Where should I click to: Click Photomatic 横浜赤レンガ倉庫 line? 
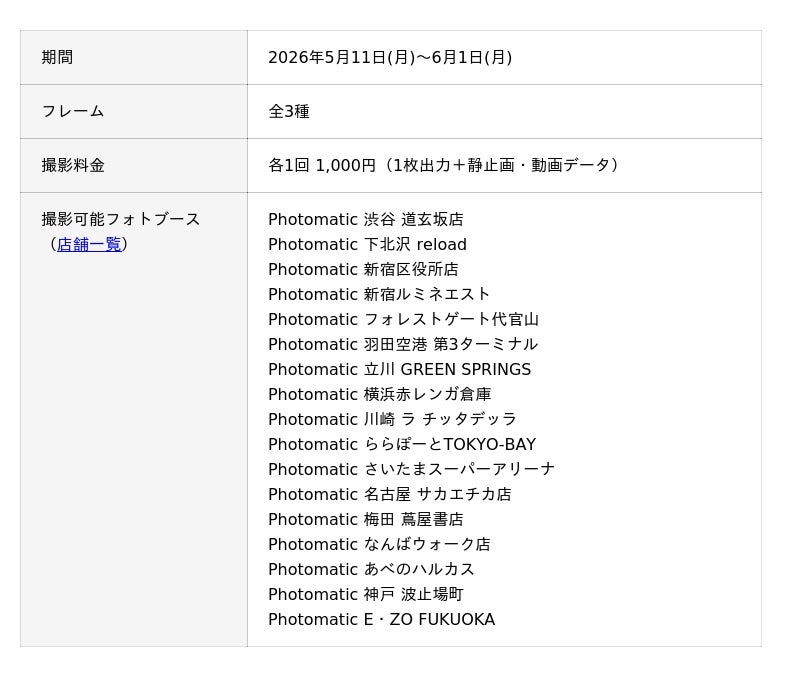[380, 394]
